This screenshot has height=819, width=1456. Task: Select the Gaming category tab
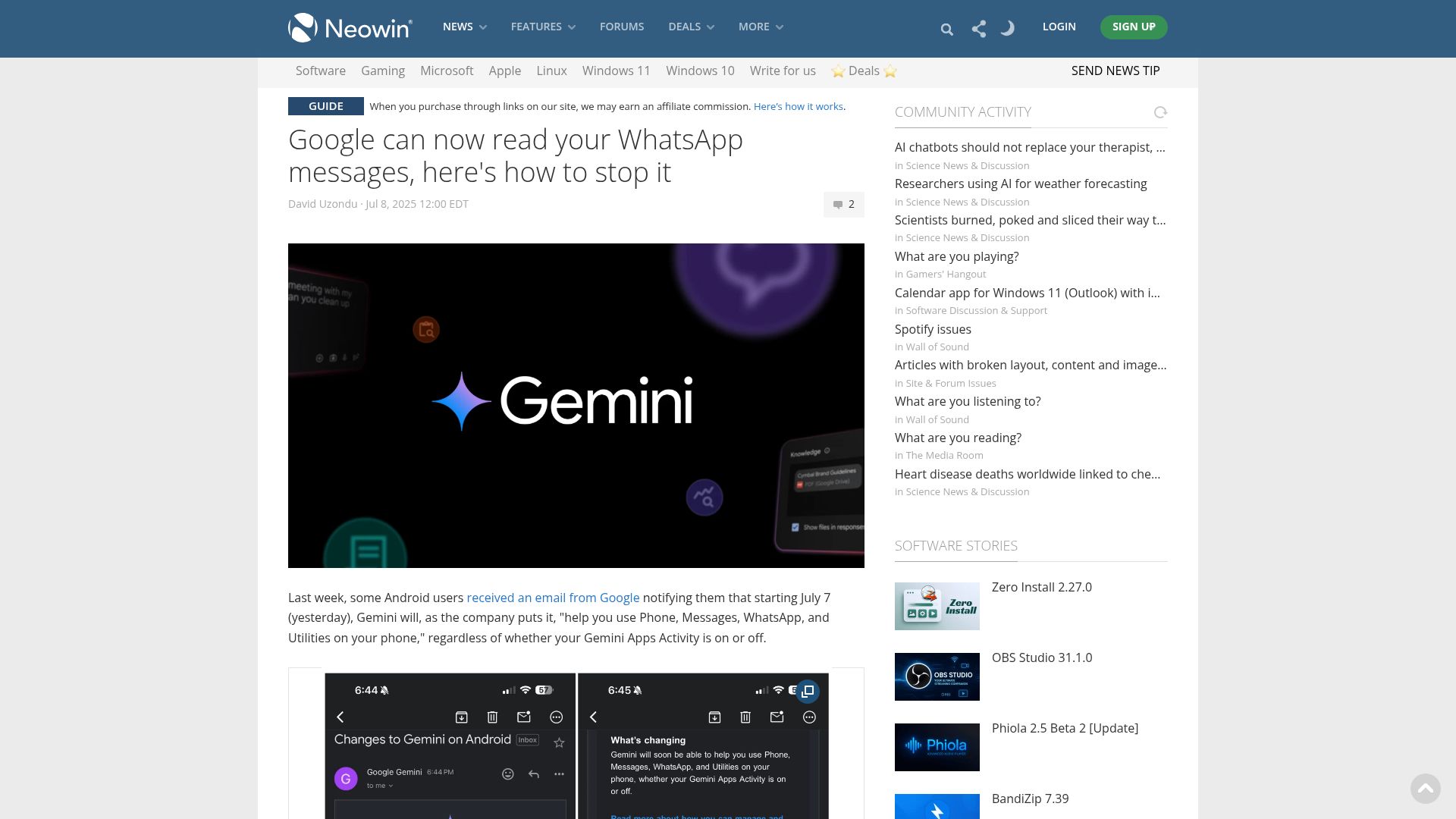pyautogui.click(x=383, y=71)
